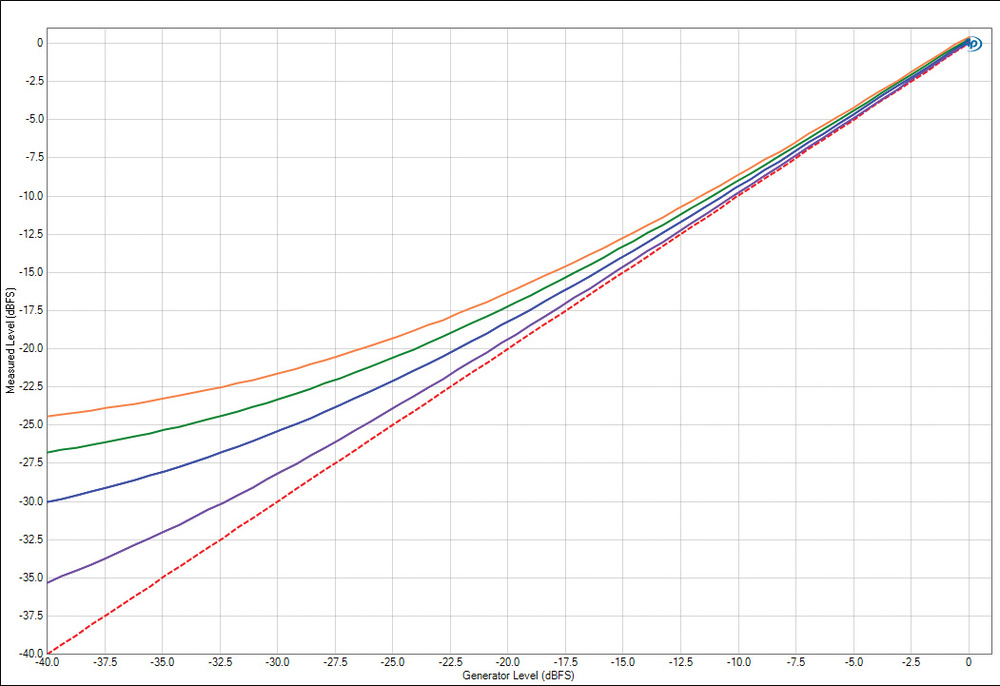Click the -17.5 label on the y-axis

[x=33, y=310]
